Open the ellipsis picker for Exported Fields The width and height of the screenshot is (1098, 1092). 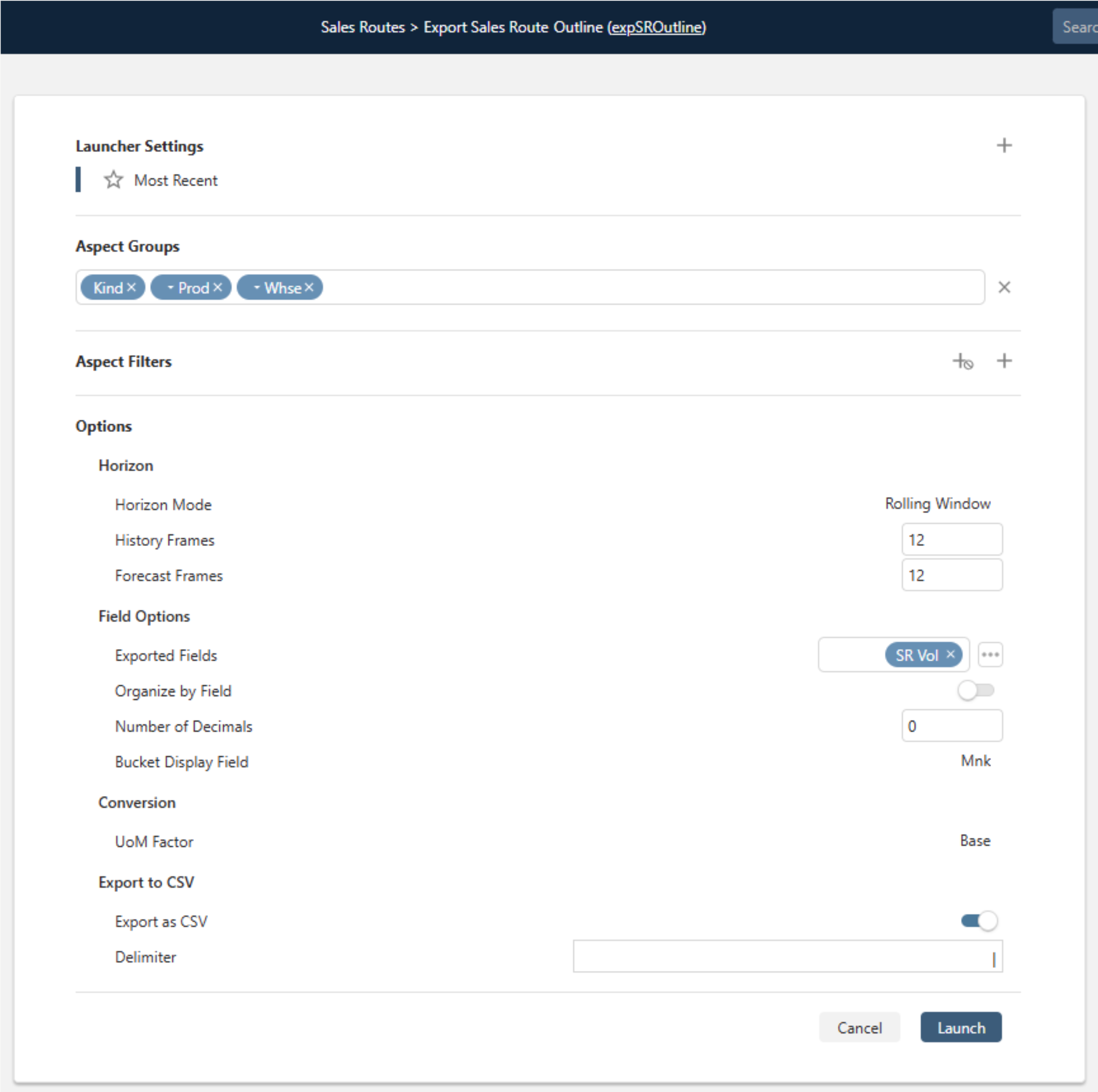[x=990, y=655]
